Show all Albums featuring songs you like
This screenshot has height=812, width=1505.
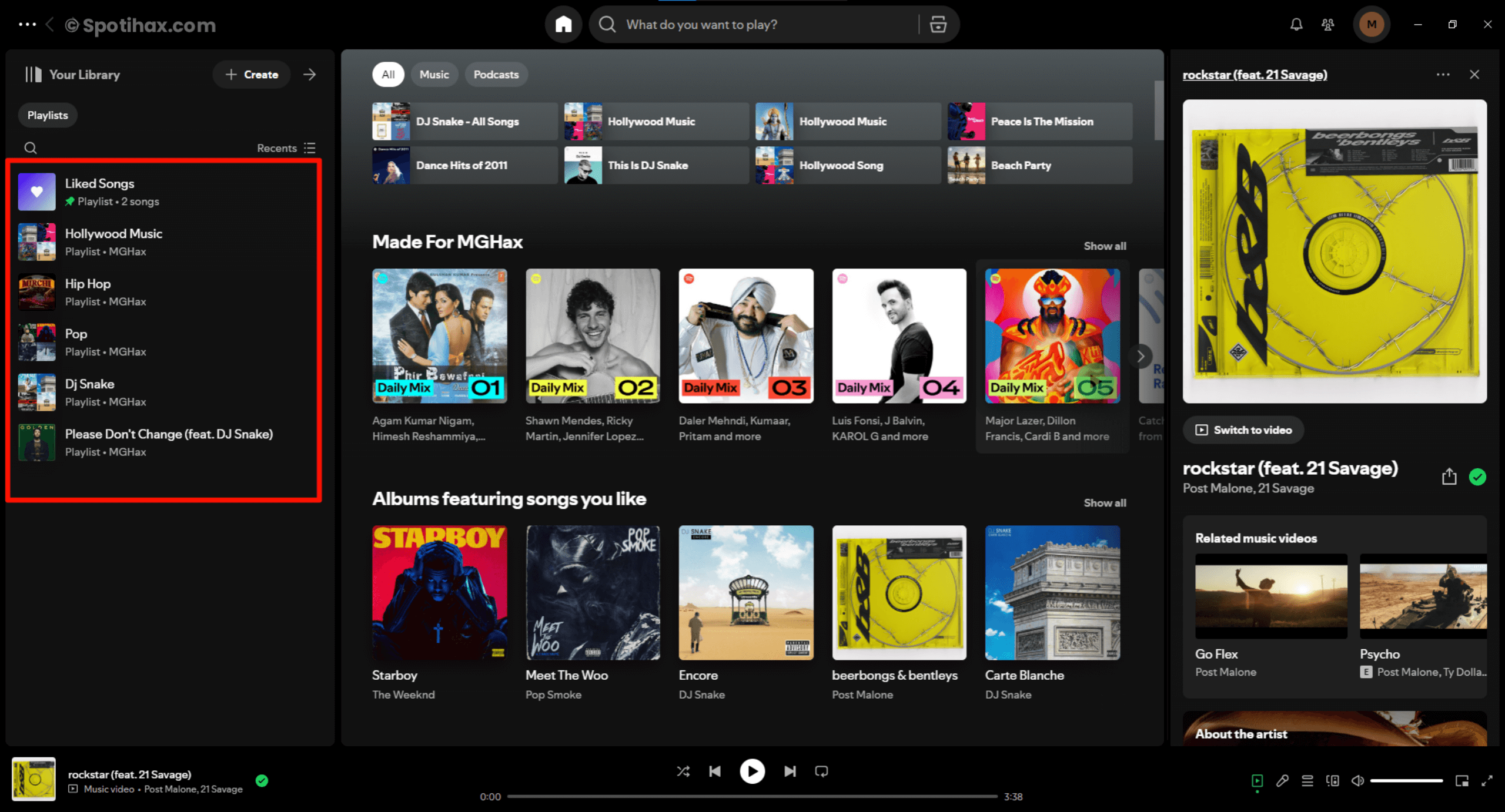(x=1105, y=502)
